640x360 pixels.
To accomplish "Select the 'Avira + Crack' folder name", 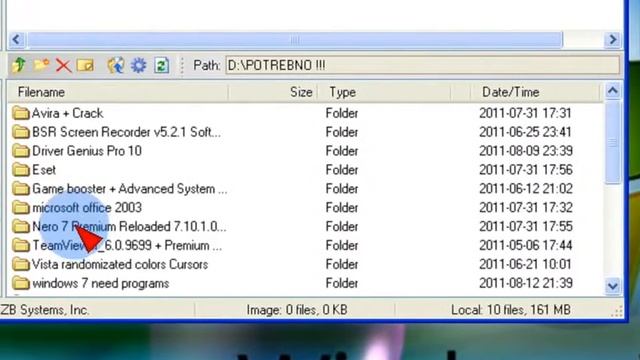I will (x=67, y=113).
